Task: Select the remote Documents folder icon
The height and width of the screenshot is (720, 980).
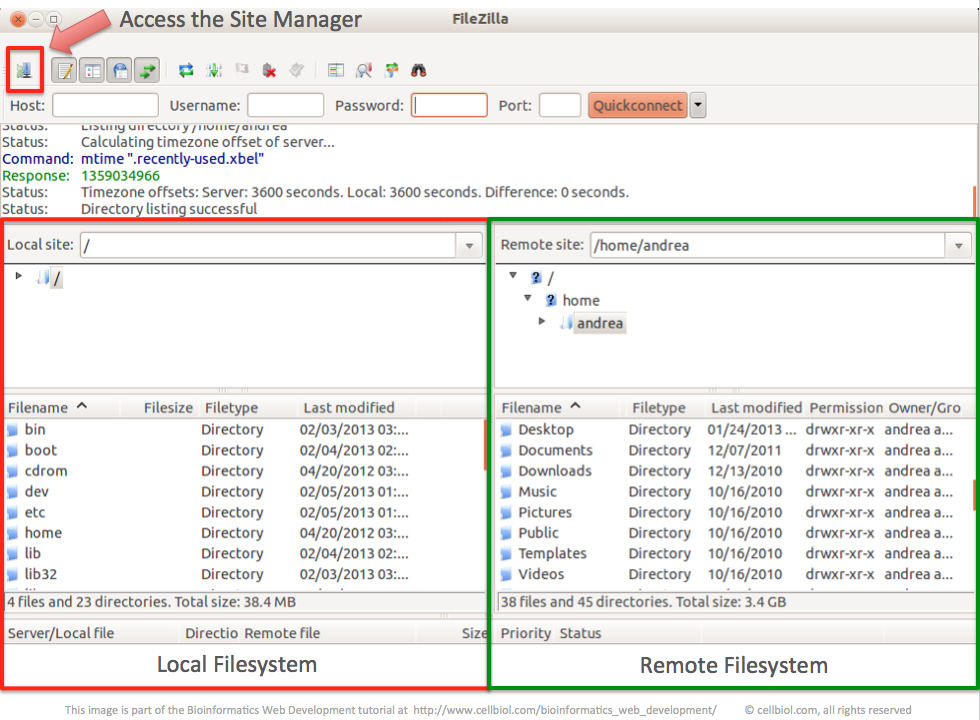Action: 506,451
